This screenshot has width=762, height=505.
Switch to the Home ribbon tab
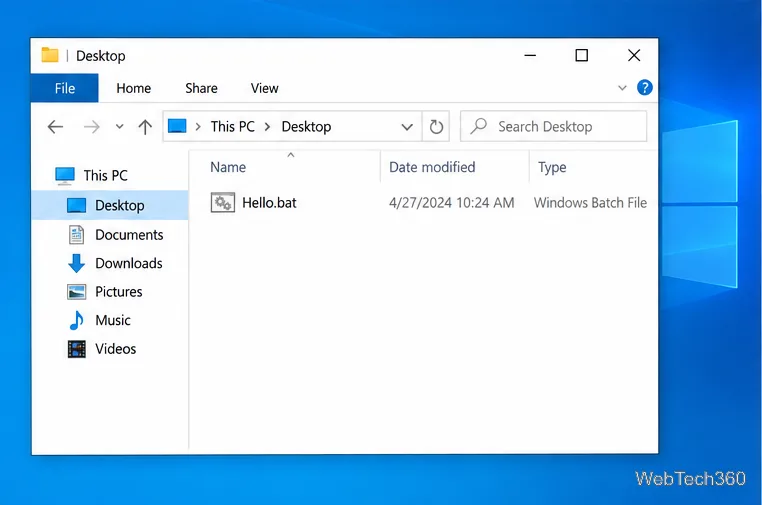134,88
